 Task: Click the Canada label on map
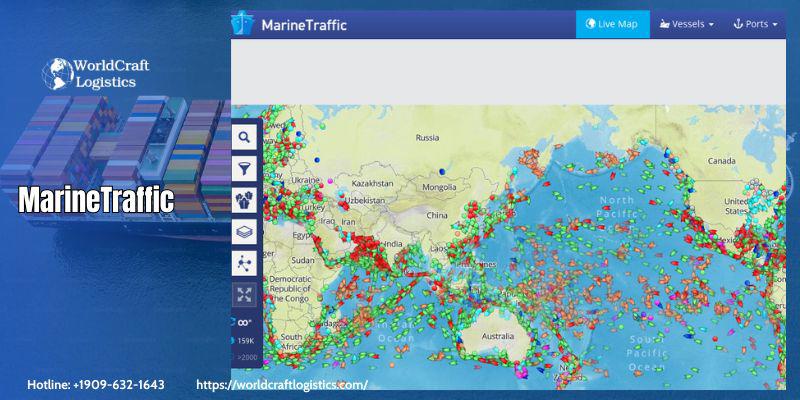point(721,161)
